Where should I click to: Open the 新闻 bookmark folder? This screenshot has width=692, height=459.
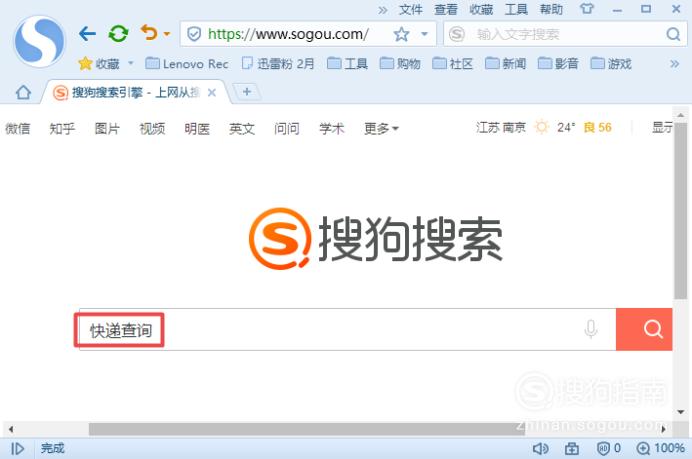506,64
